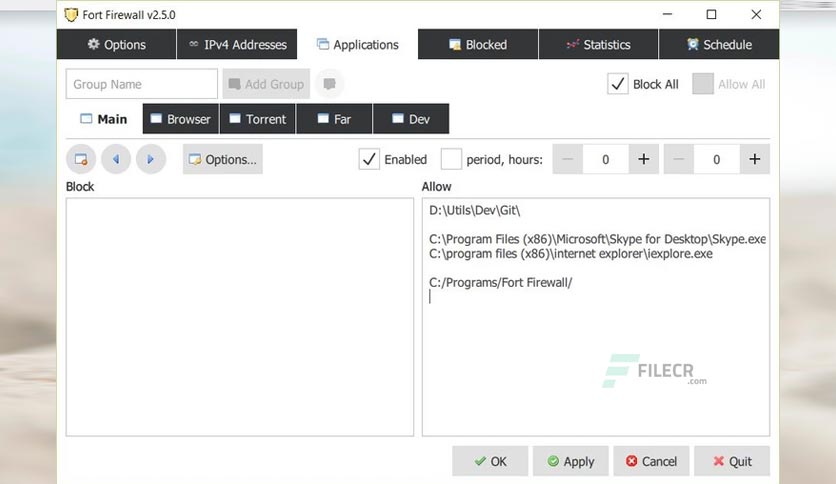The width and height of the screenshot is (836, 484).
Task: Click the speech-bubble icon beside Add Group
Action: pyautogui.click(x=329, y=84)
